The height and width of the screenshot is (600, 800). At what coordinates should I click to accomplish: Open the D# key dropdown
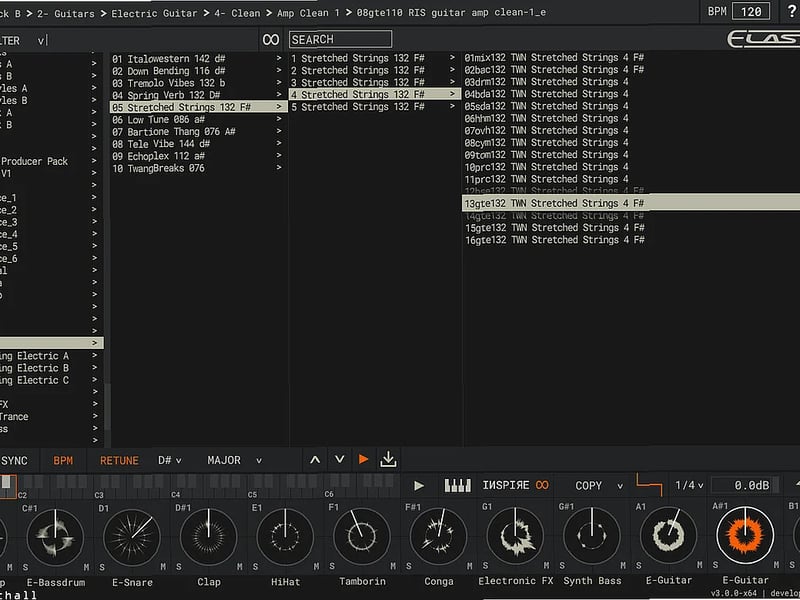point(169,460)
